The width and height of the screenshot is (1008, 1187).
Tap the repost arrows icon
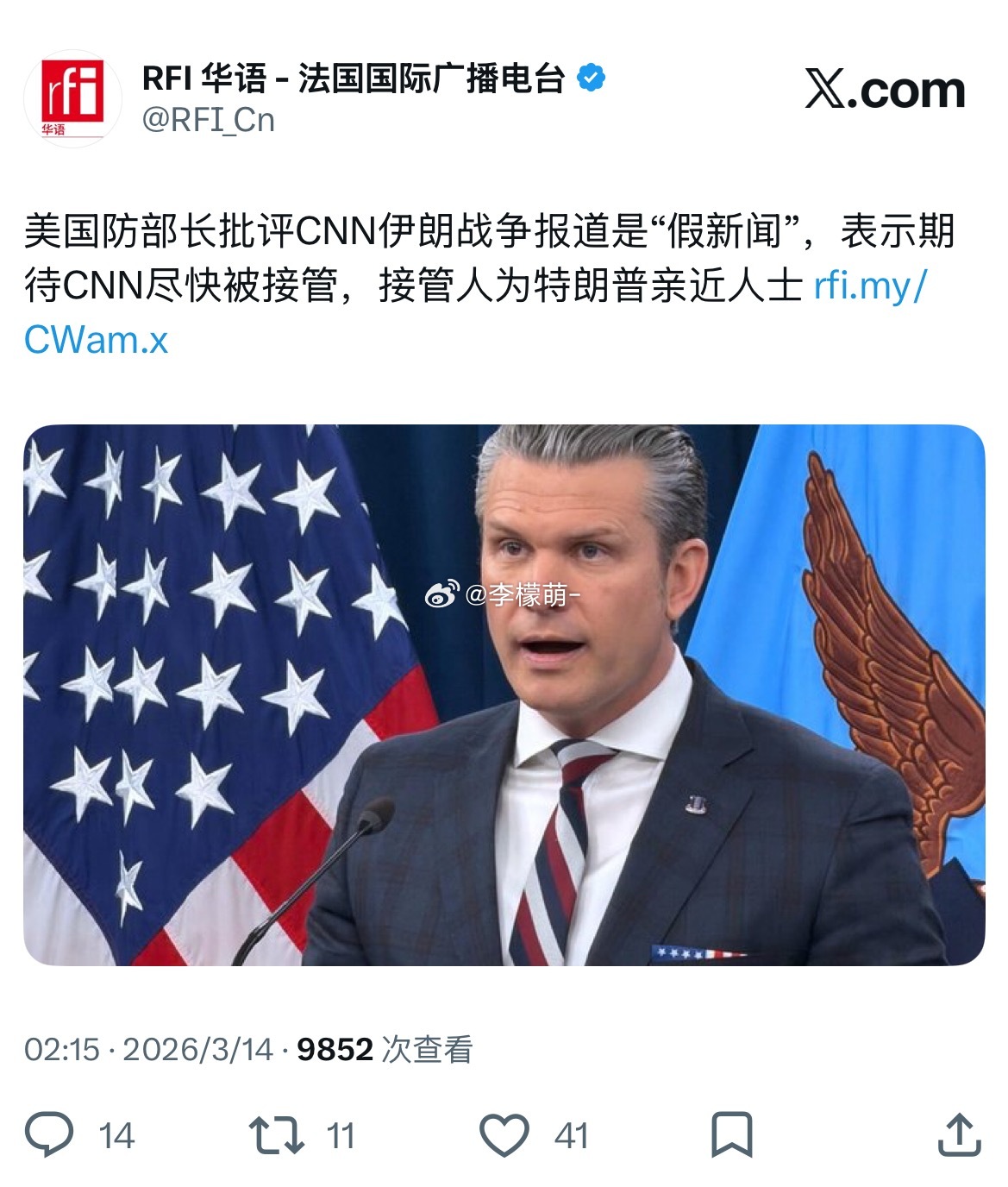pos(276,1135)
